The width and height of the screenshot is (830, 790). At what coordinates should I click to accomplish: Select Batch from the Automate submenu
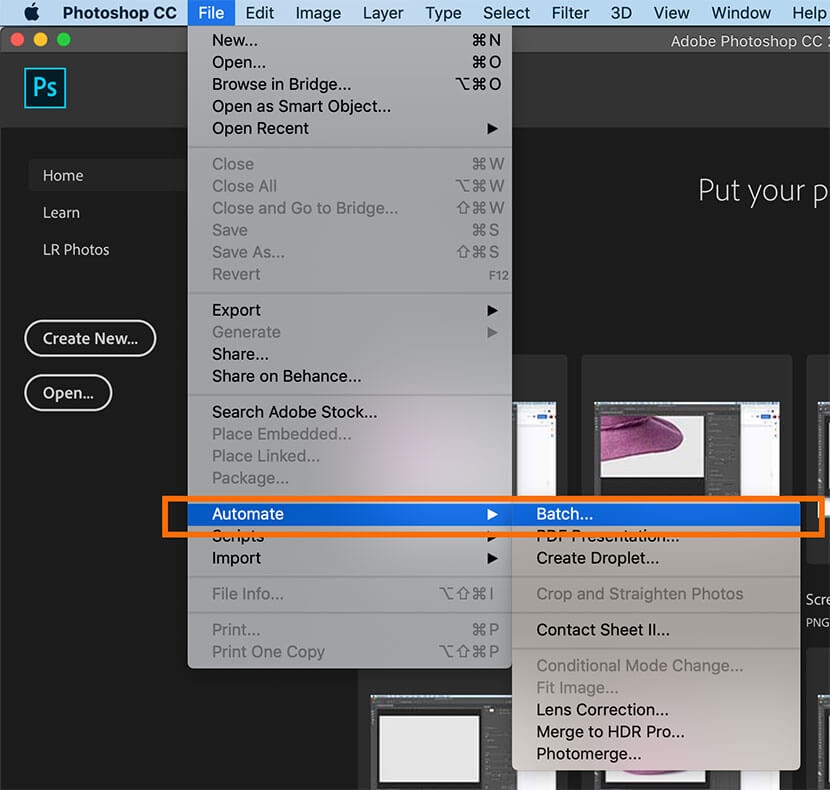(x=565, y=514)
